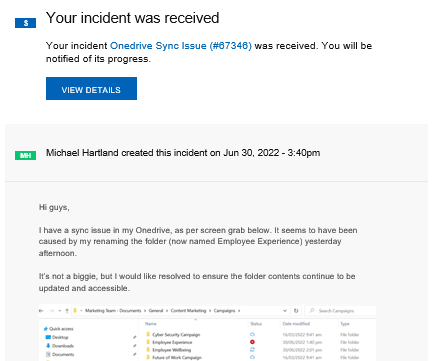Click the Search Campaigns input field
This screenshot has height=361, width=433.
click(340, 311)
